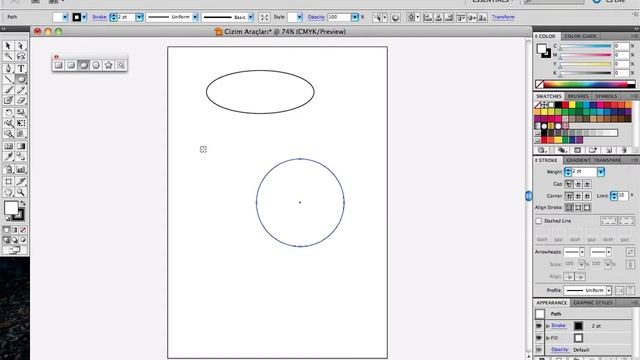Select the Direct Selection tool
Image resolution: width=640 pixels, height=360 pixels.
pyautogui.click(x=20, y=46)
